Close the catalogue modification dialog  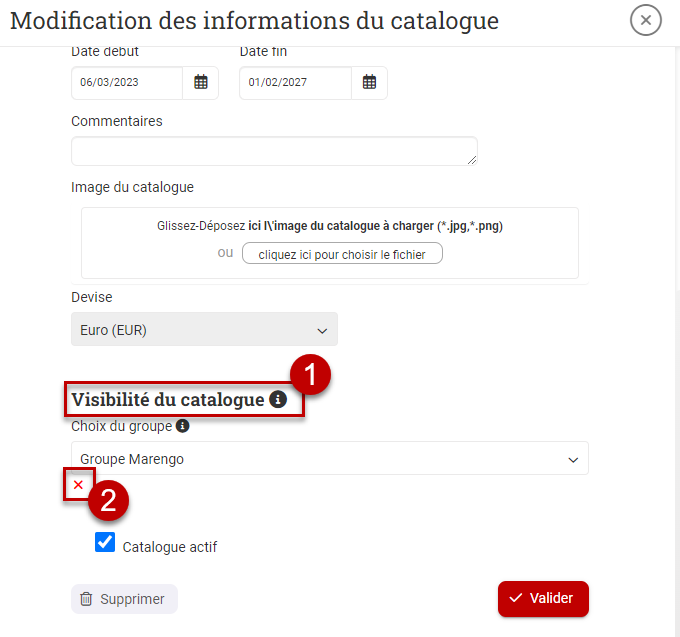[646, 20]
